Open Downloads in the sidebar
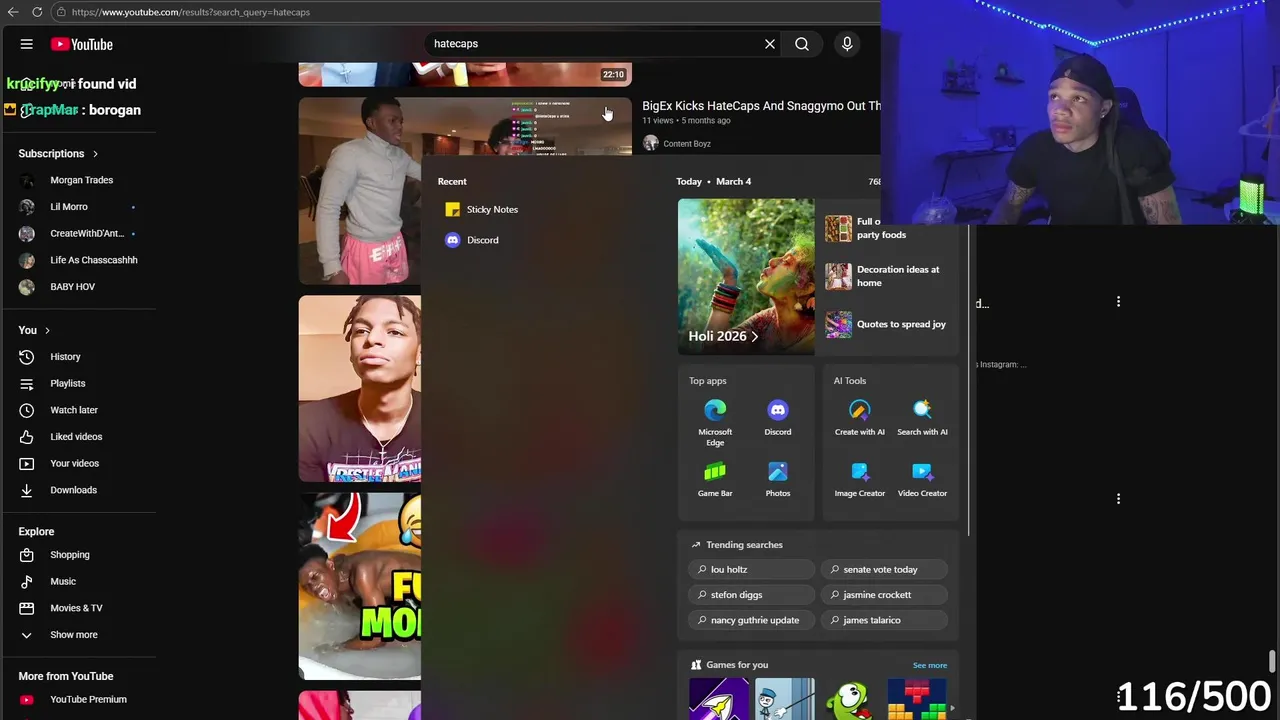1280x720 pixels. (x=74, y=490)
